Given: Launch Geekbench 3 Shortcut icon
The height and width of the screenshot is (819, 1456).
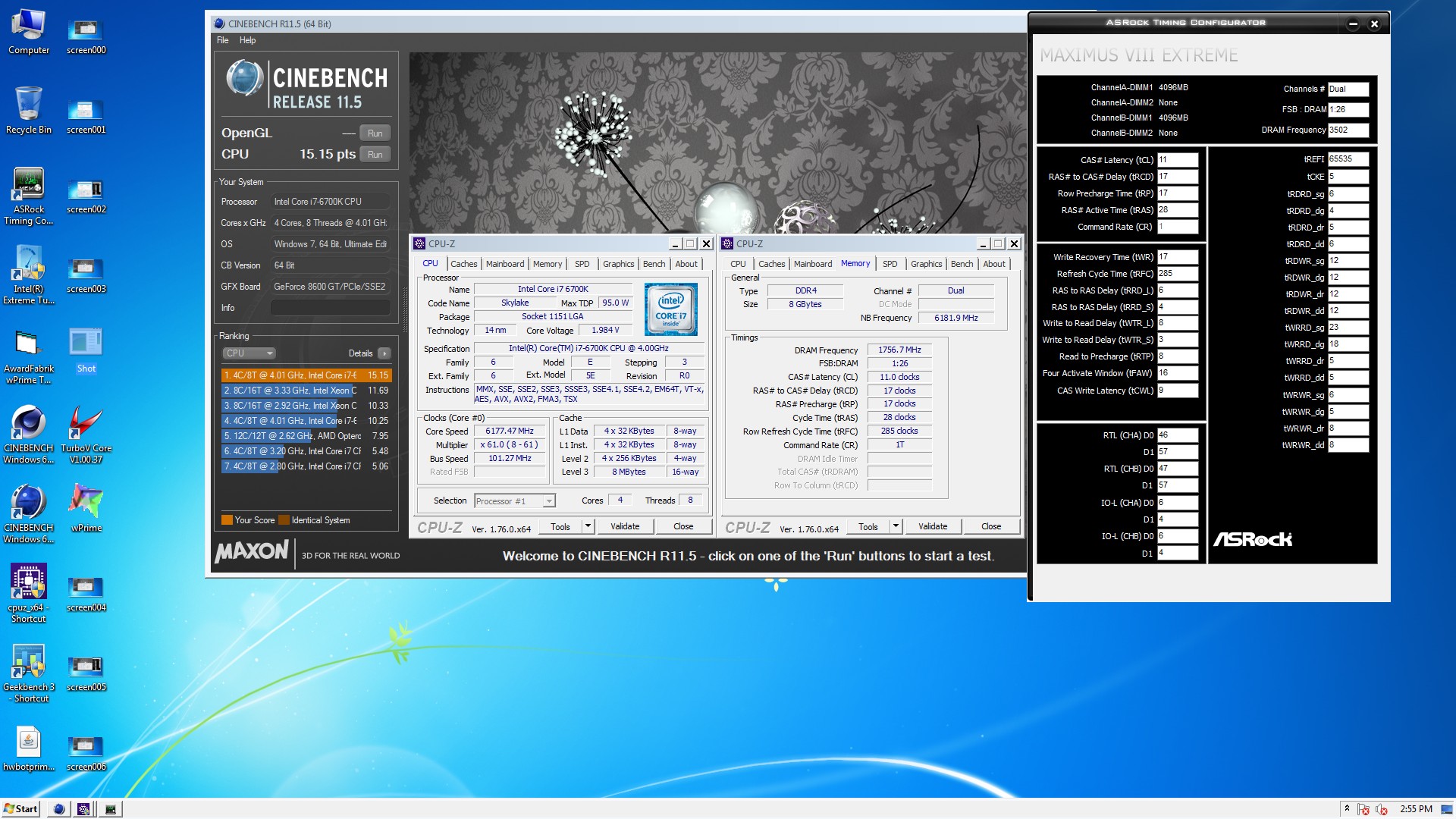Looking at the screenshot, I should point(29,674).
